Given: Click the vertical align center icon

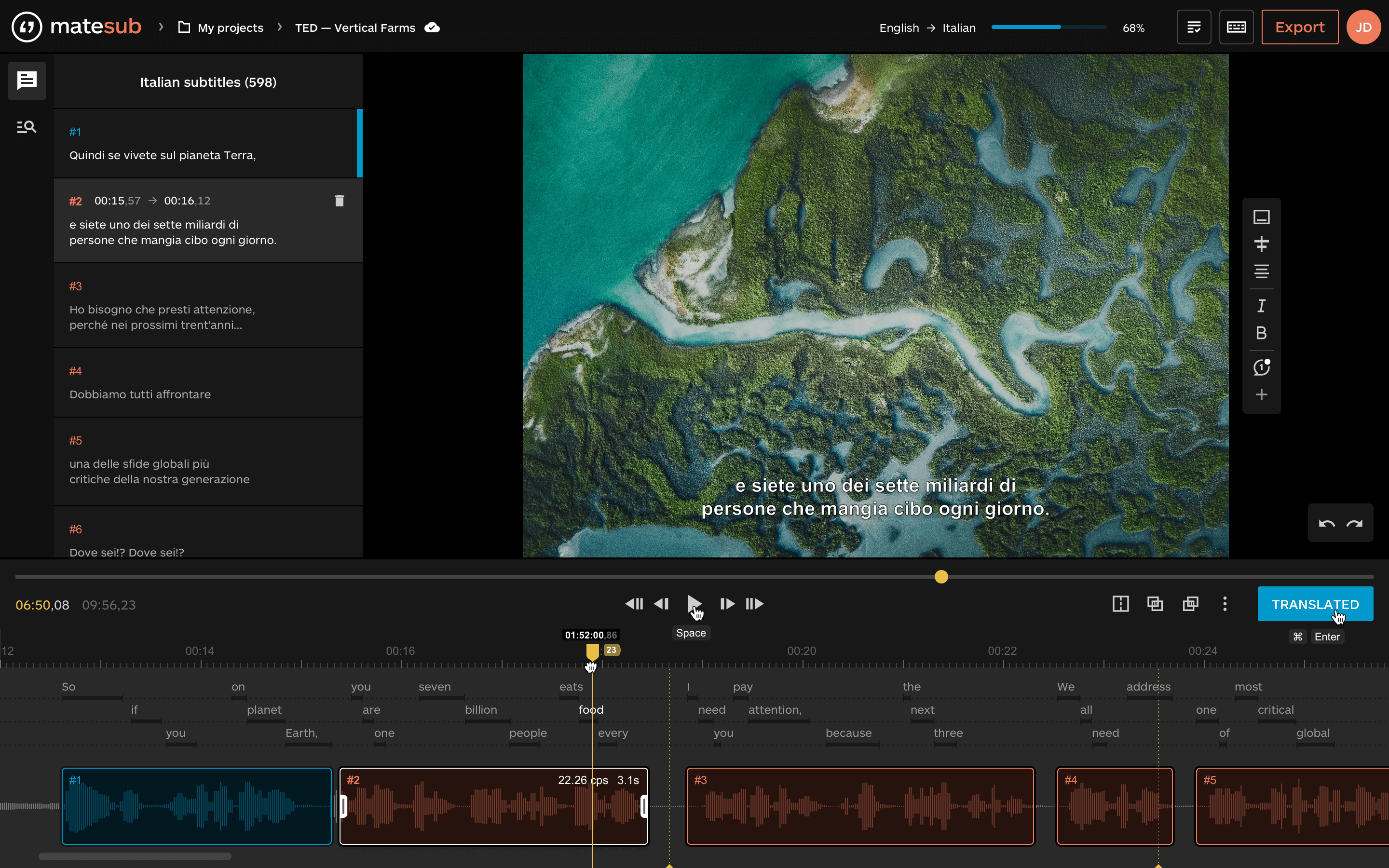Looking at the screenshot, I should pyautogui.click(x=1261, y=244).
